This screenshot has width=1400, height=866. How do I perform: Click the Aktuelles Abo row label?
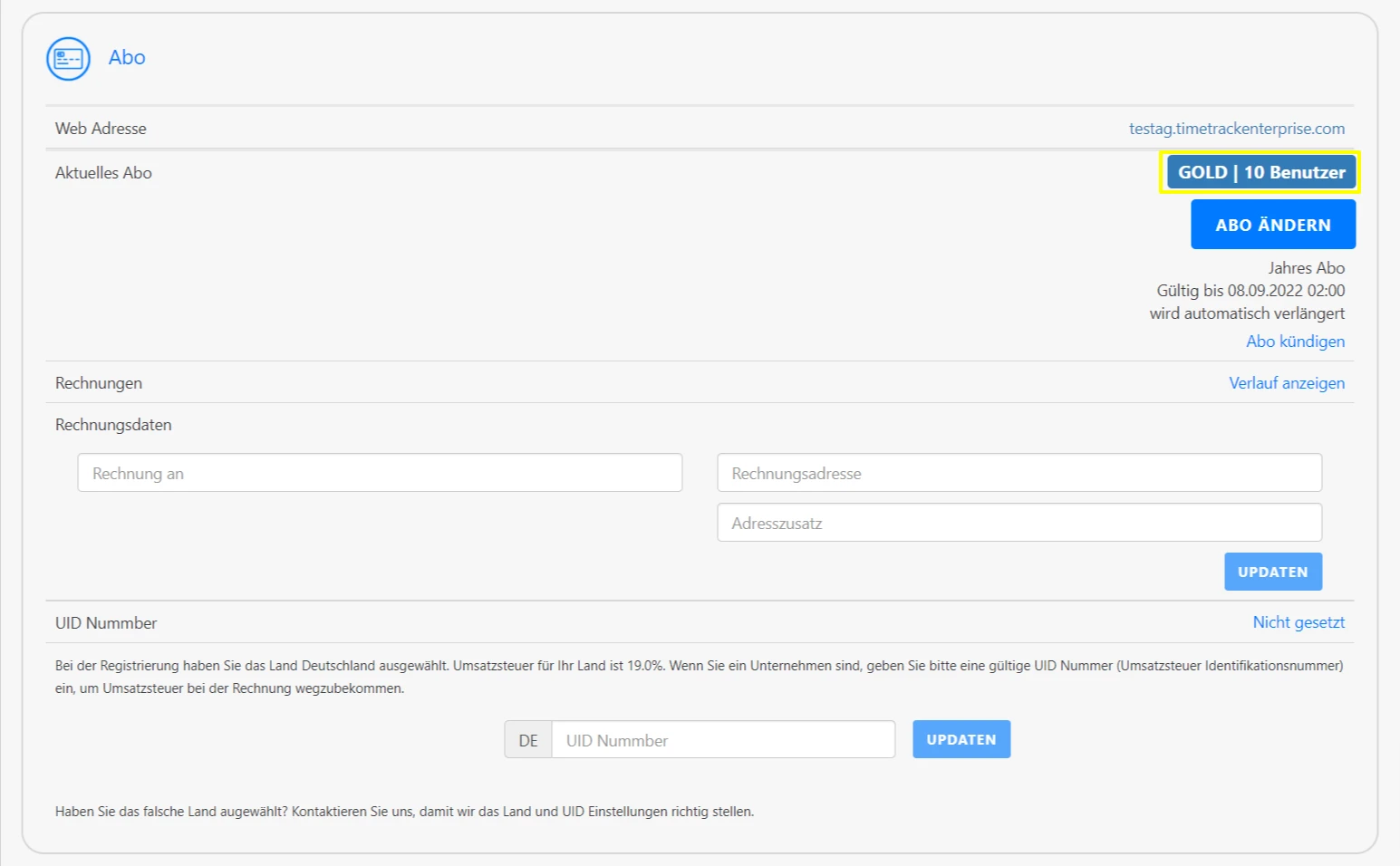[103, 173]
